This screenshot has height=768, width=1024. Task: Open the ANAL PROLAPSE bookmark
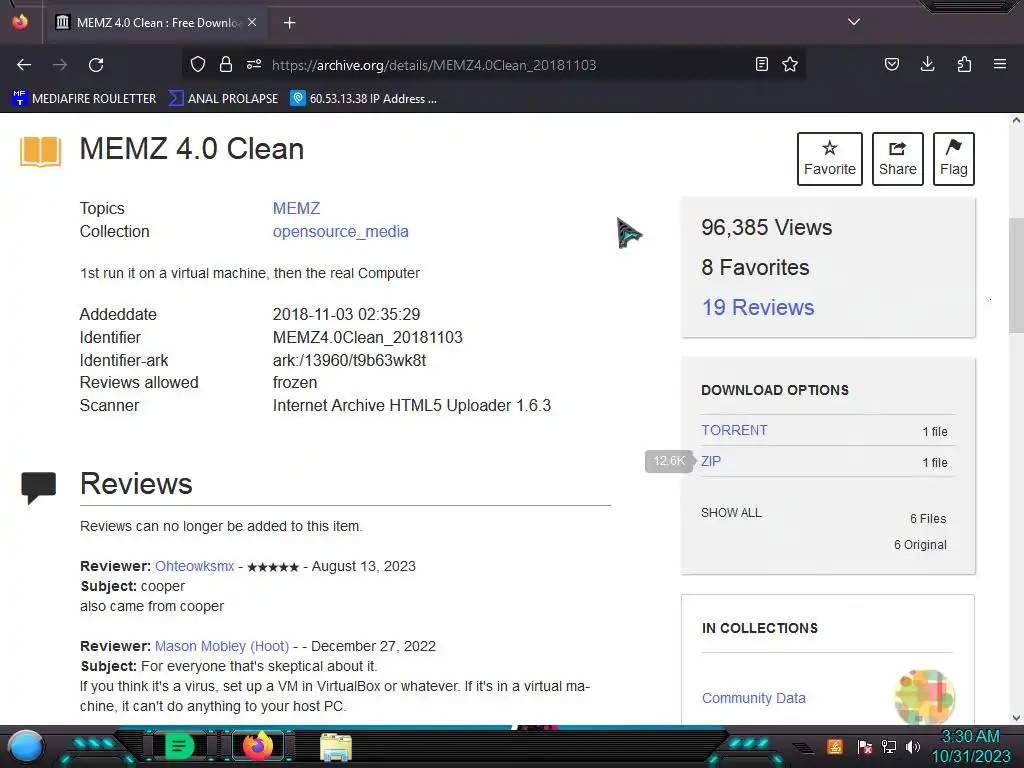[x=223, y=99]
